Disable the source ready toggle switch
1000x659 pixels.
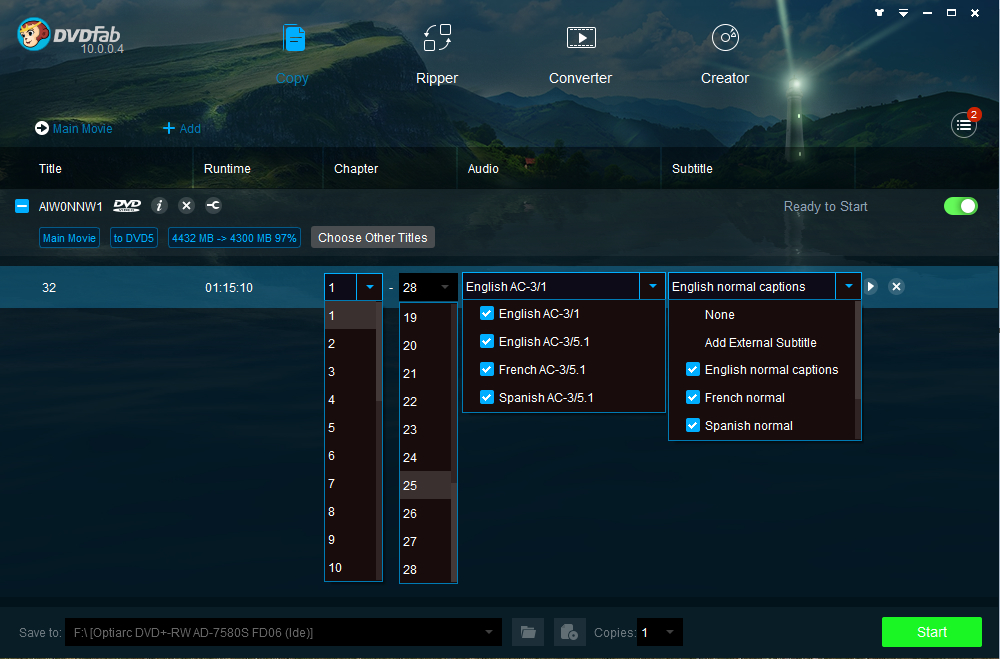tap(960, 206)
